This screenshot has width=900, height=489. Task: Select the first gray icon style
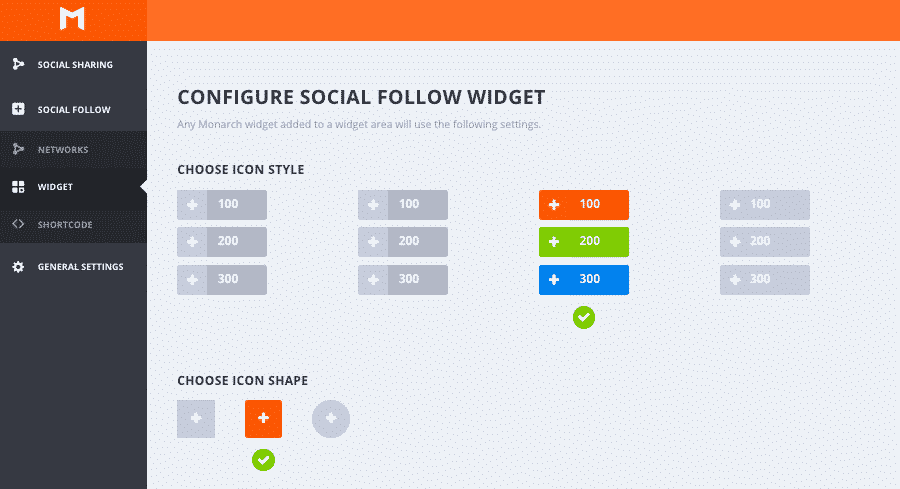[222, 242]
